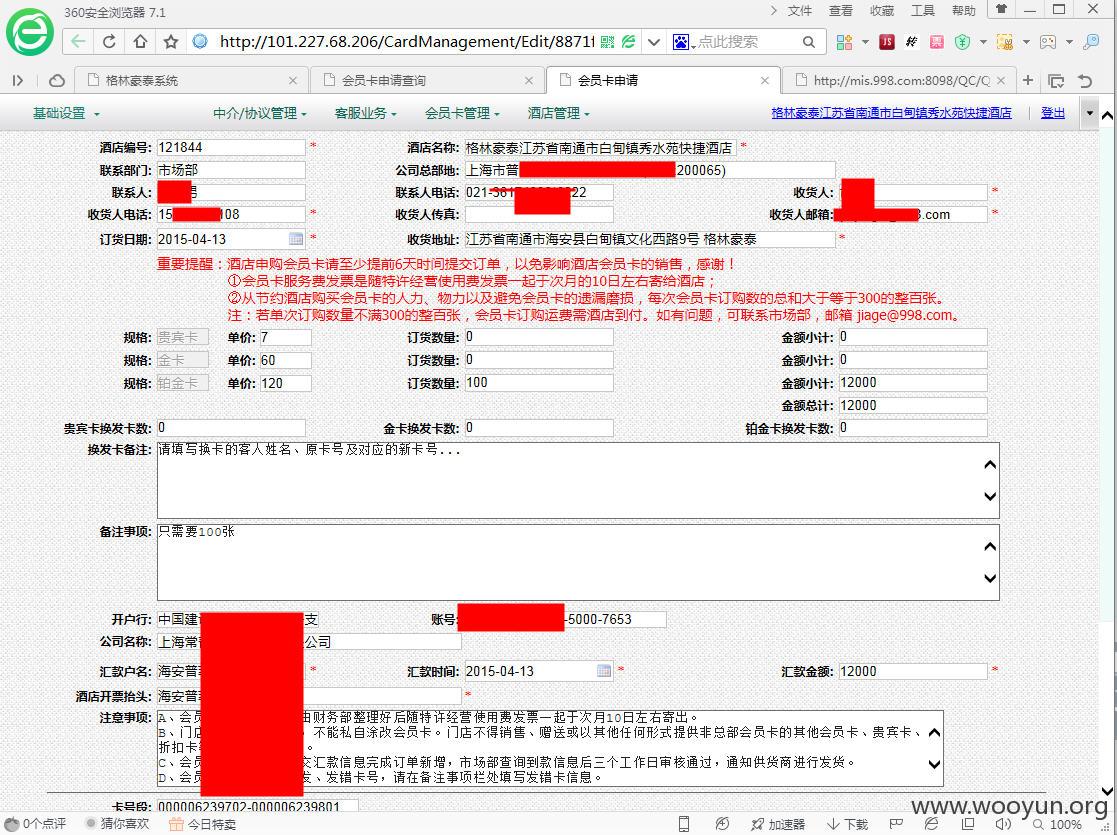Click the mobile phone icon in status bar
Screen dimensions: 1117x835
(x=684, y=824)
